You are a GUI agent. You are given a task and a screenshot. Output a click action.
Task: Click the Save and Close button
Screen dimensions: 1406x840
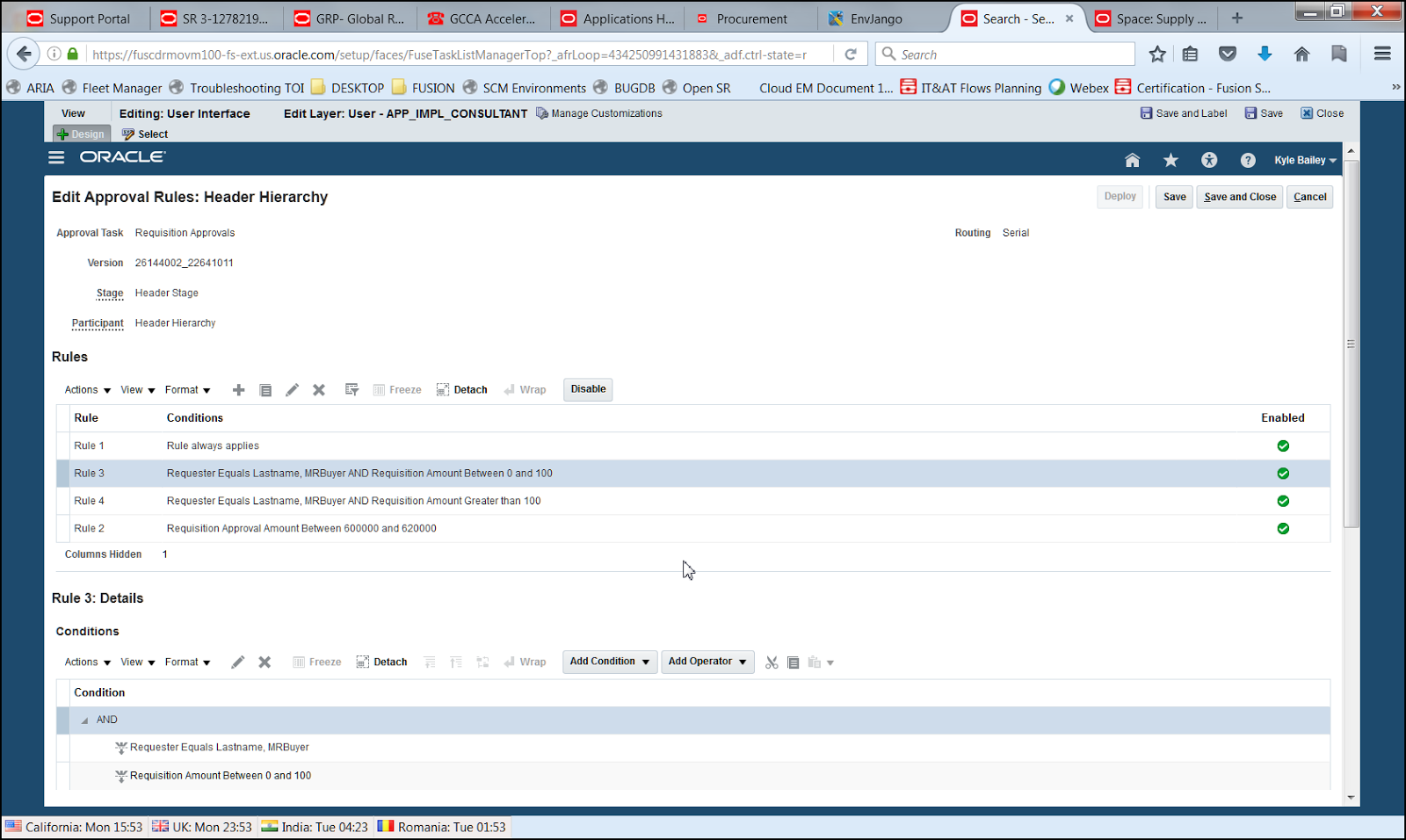coord(1239,197)
